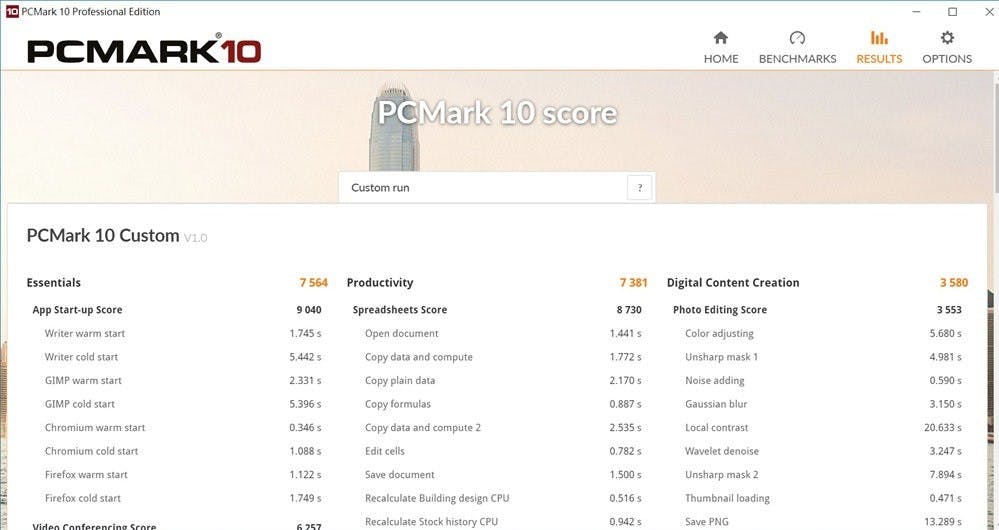The height and width of the screenshot is (530, 999).
Task: Click the results bar chart icon
Action: click(879, 38)
